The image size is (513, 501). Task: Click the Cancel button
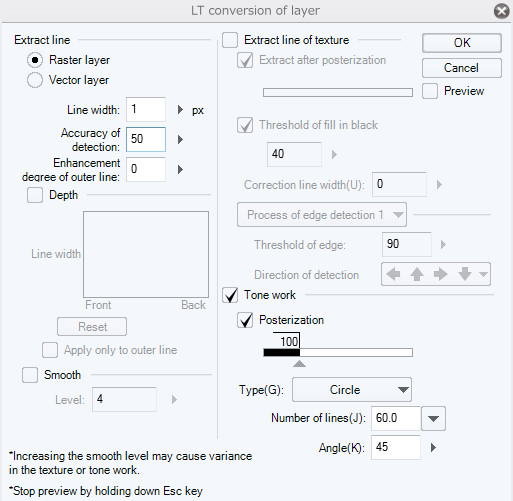(462, 68)
